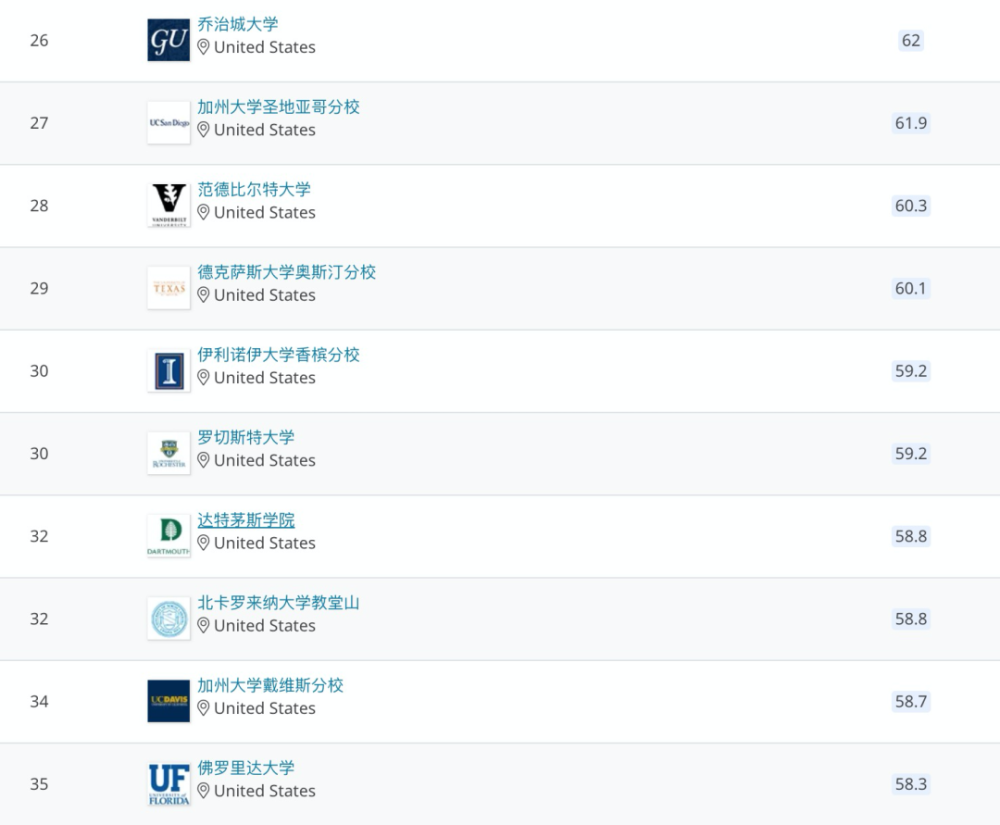
Task: Open the 乔治城大学 link
Action: tap(238, 24)
